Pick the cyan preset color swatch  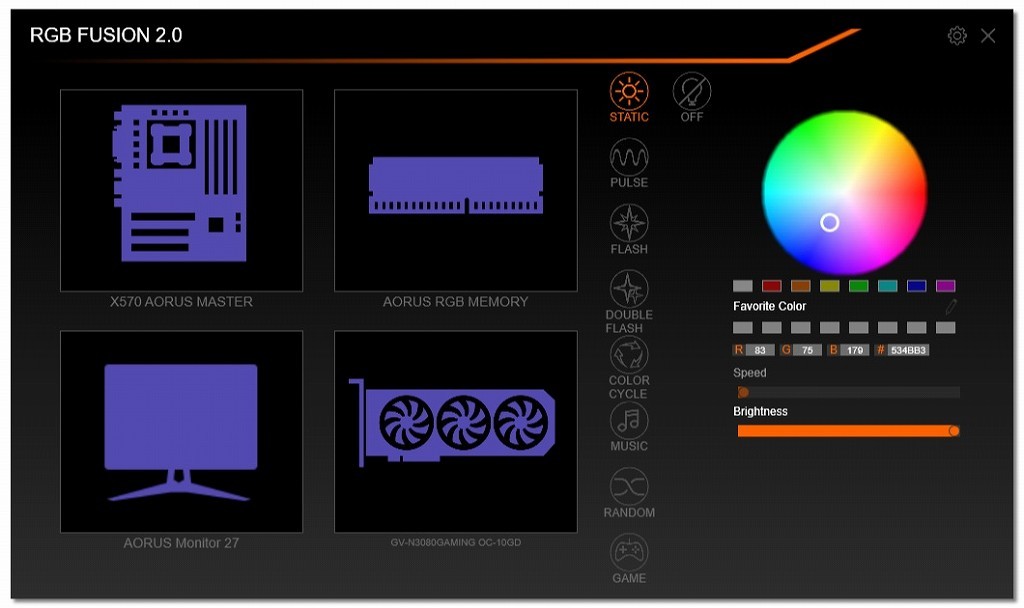[x=888, y=285]
